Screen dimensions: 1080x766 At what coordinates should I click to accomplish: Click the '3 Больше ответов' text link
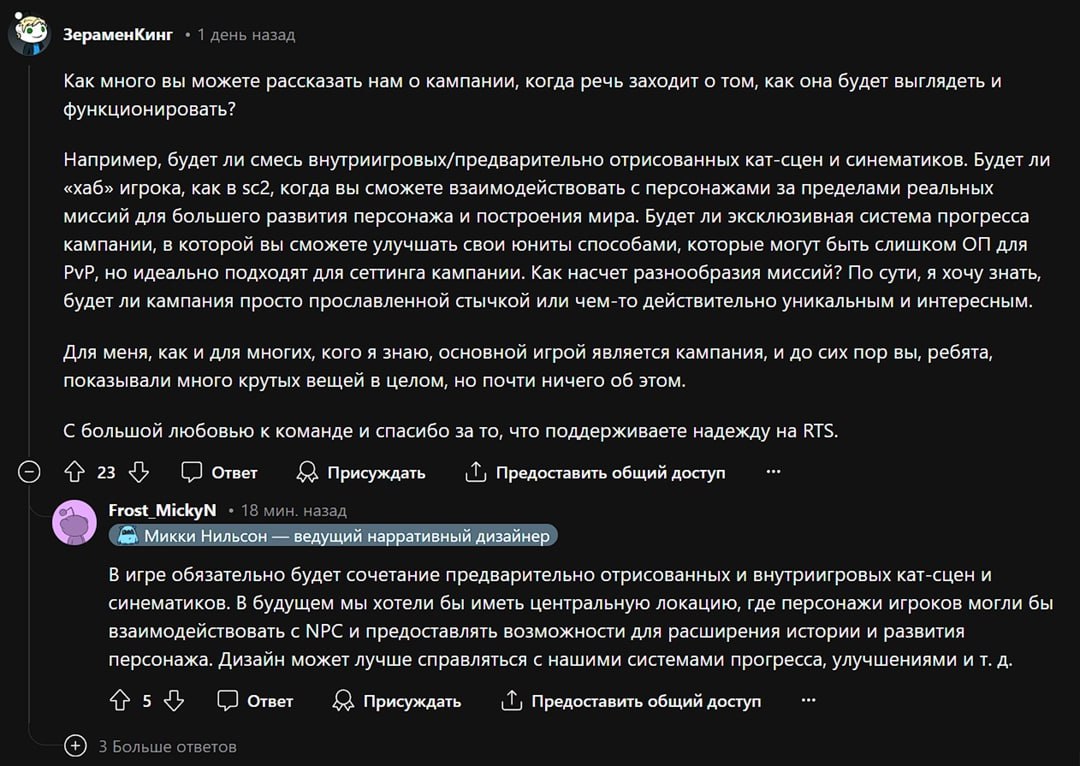click(x=167, y=747)
